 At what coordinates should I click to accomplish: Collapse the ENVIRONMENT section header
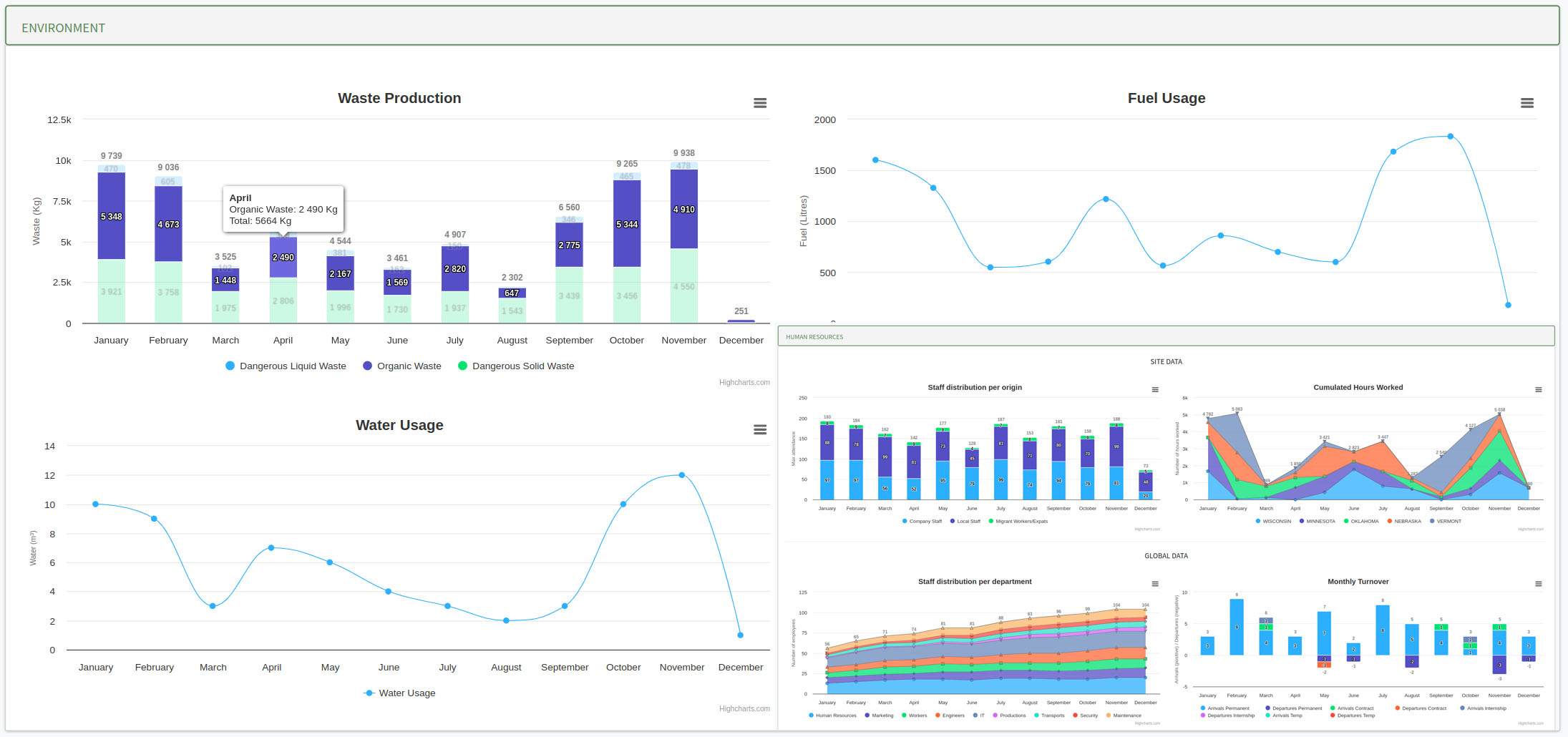pos(63,27)
